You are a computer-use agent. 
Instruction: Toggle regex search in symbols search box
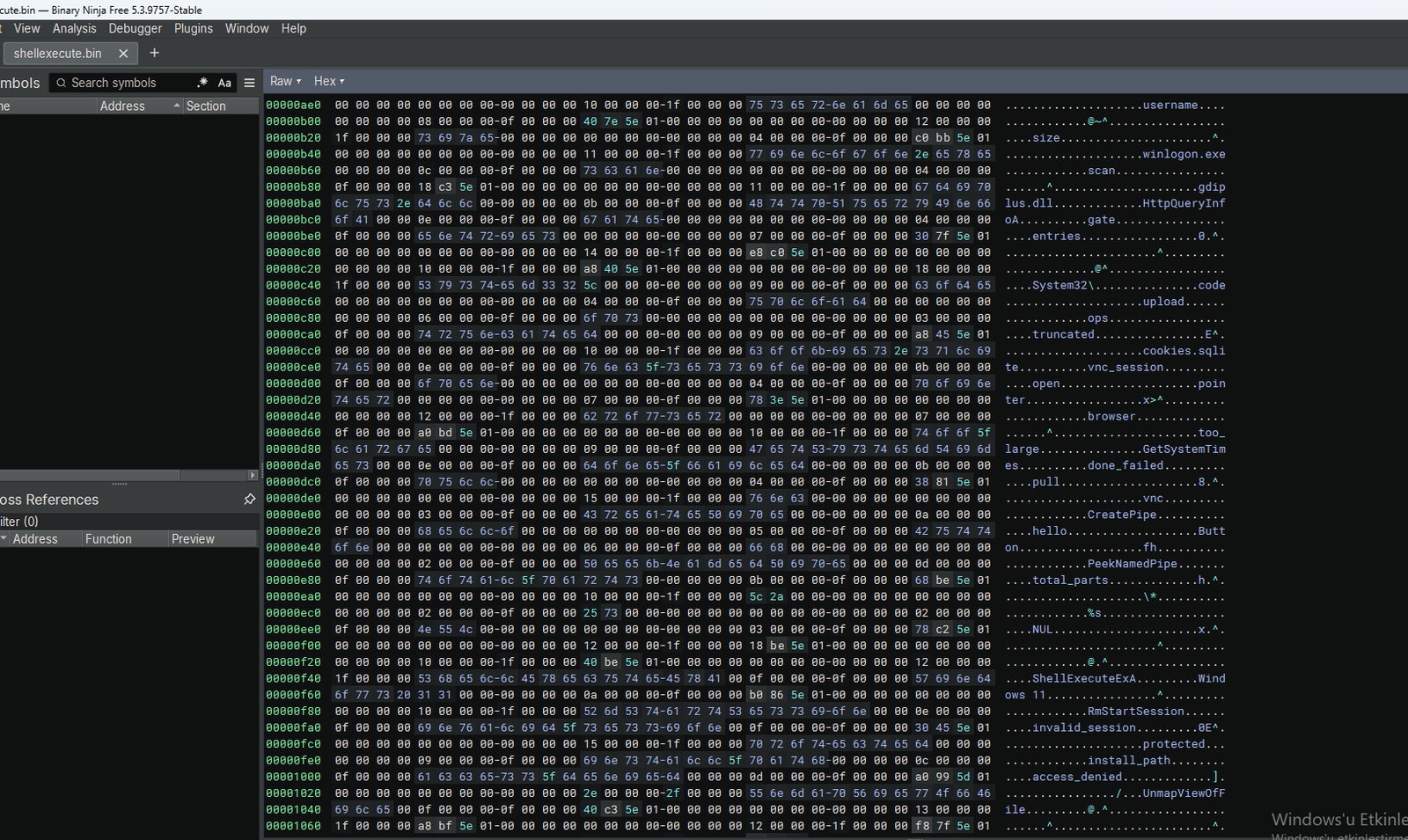click(202, 83)
